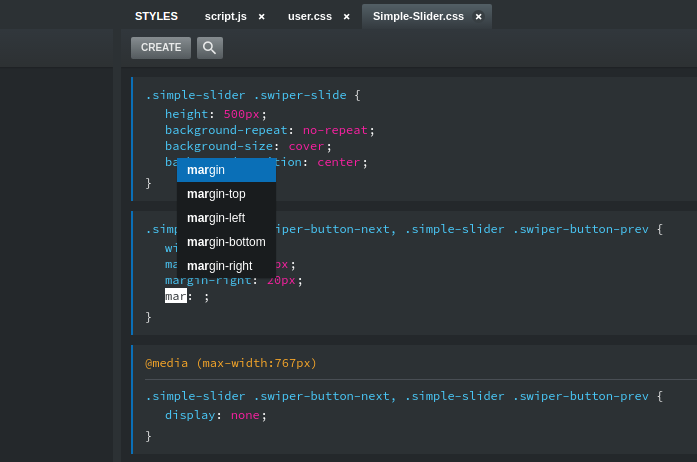Click the background-size cover value
Image resolution: width=697 pixels, height=462 pixels.
click(307, 146)
